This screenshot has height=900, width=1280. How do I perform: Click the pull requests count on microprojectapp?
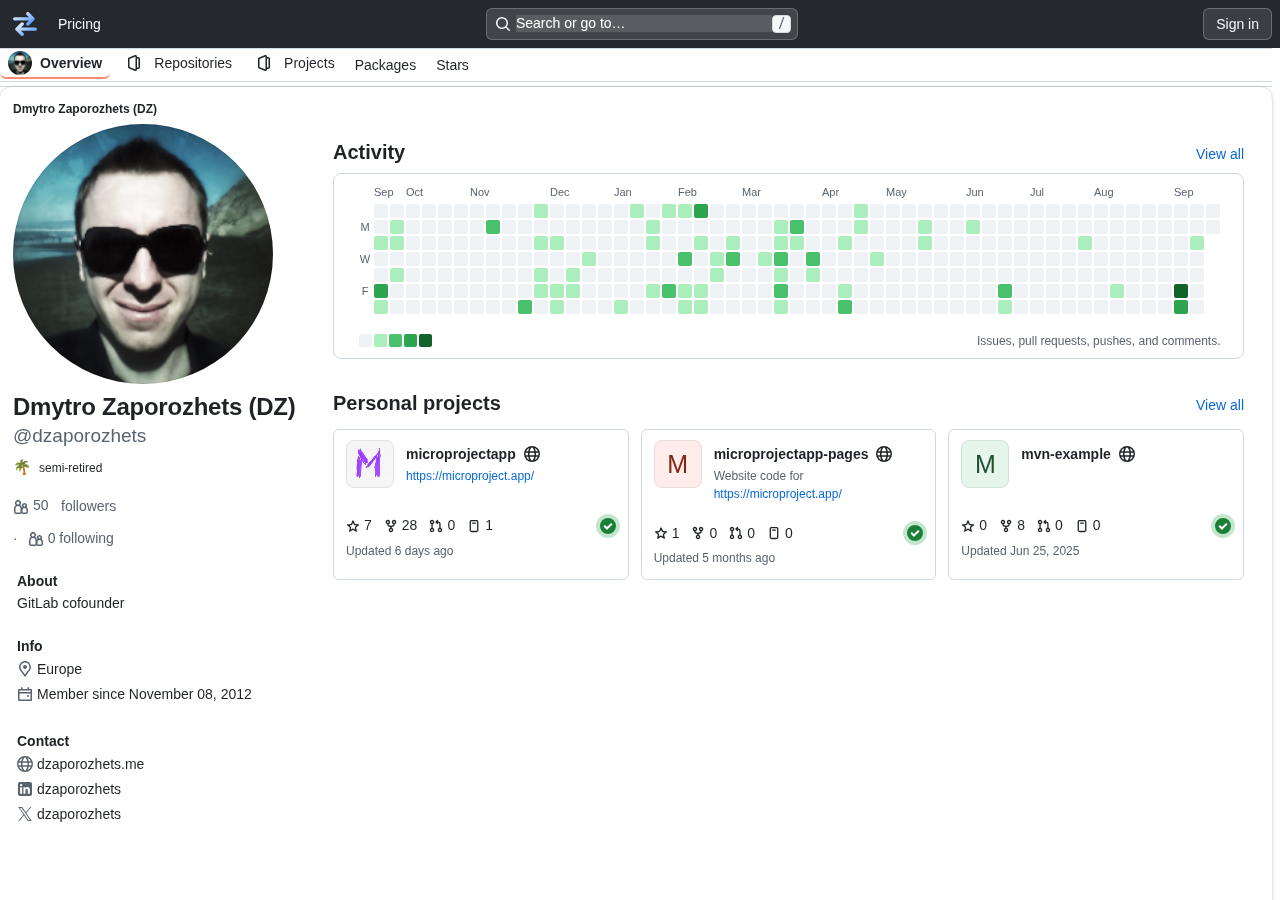click(x=442, y=526)
